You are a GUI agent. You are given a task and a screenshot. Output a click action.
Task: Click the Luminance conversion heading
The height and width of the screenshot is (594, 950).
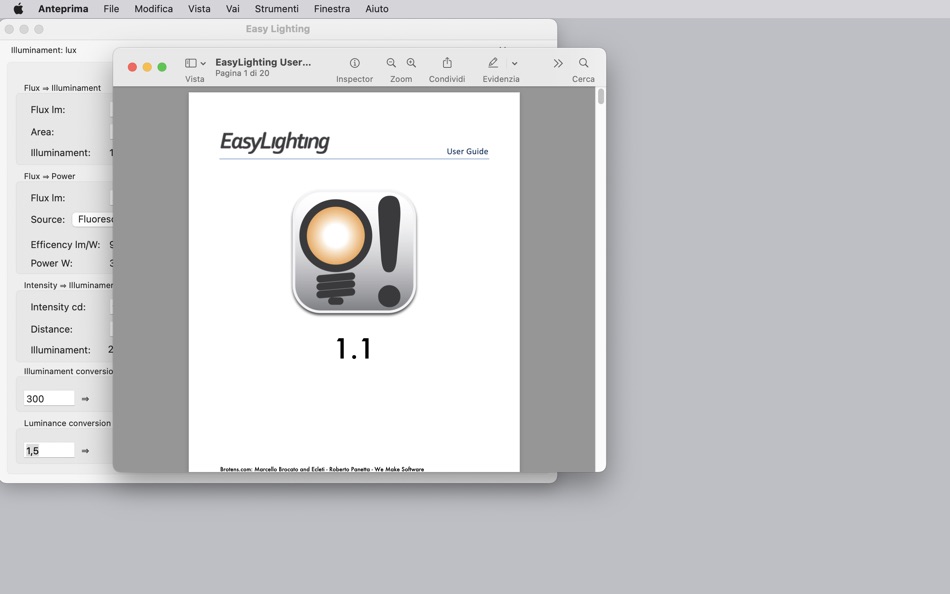point(67,423)
